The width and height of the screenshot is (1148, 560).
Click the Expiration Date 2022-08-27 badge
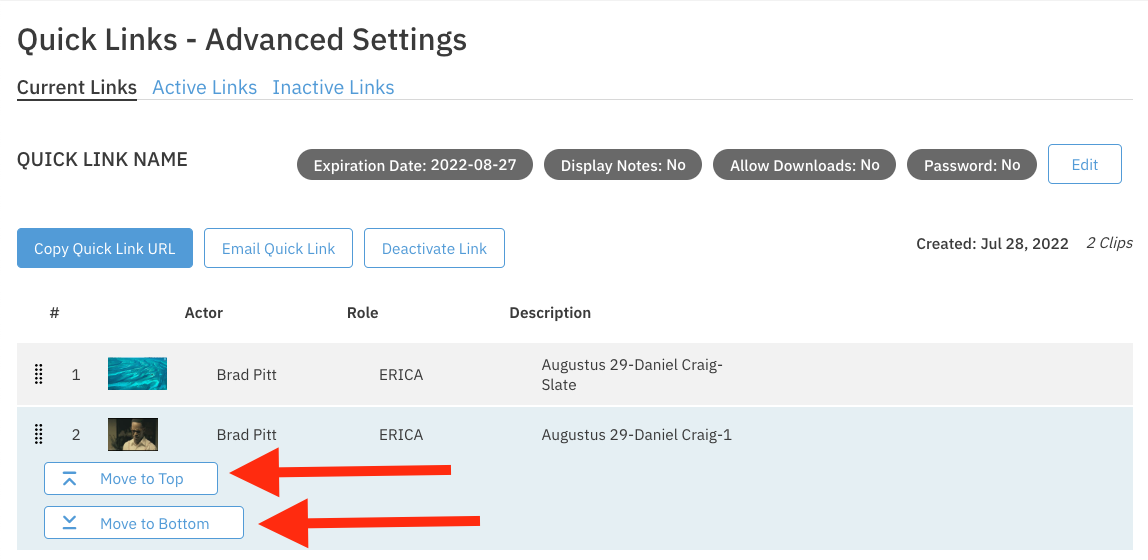[414, 165]
